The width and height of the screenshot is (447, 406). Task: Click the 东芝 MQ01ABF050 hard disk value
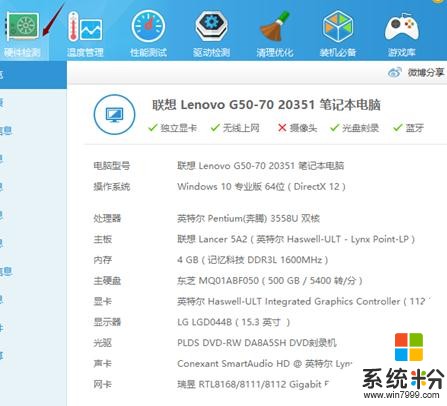270,281
